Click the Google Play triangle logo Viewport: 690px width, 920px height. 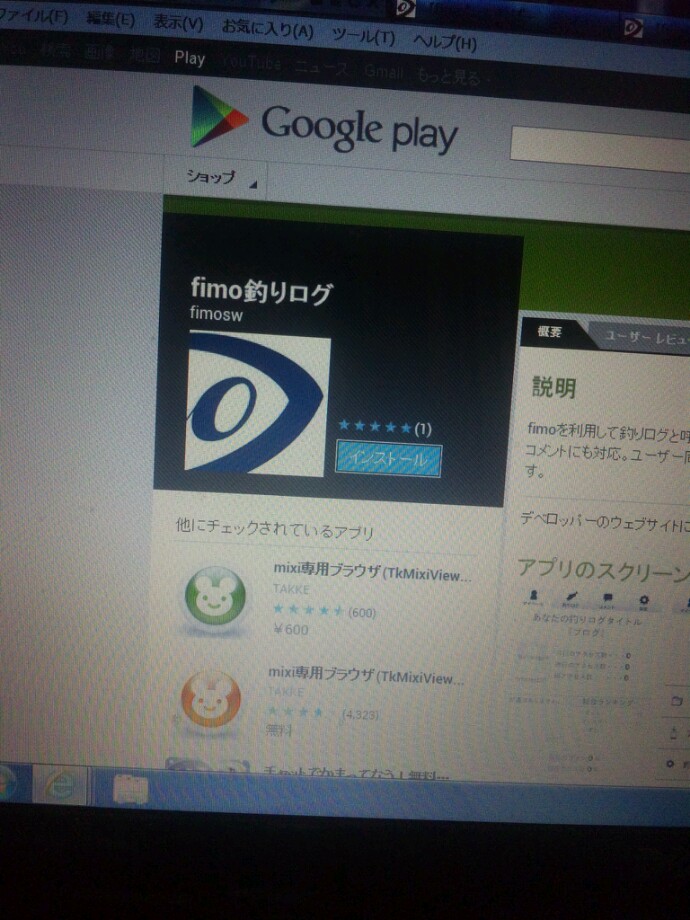point(217,116)
